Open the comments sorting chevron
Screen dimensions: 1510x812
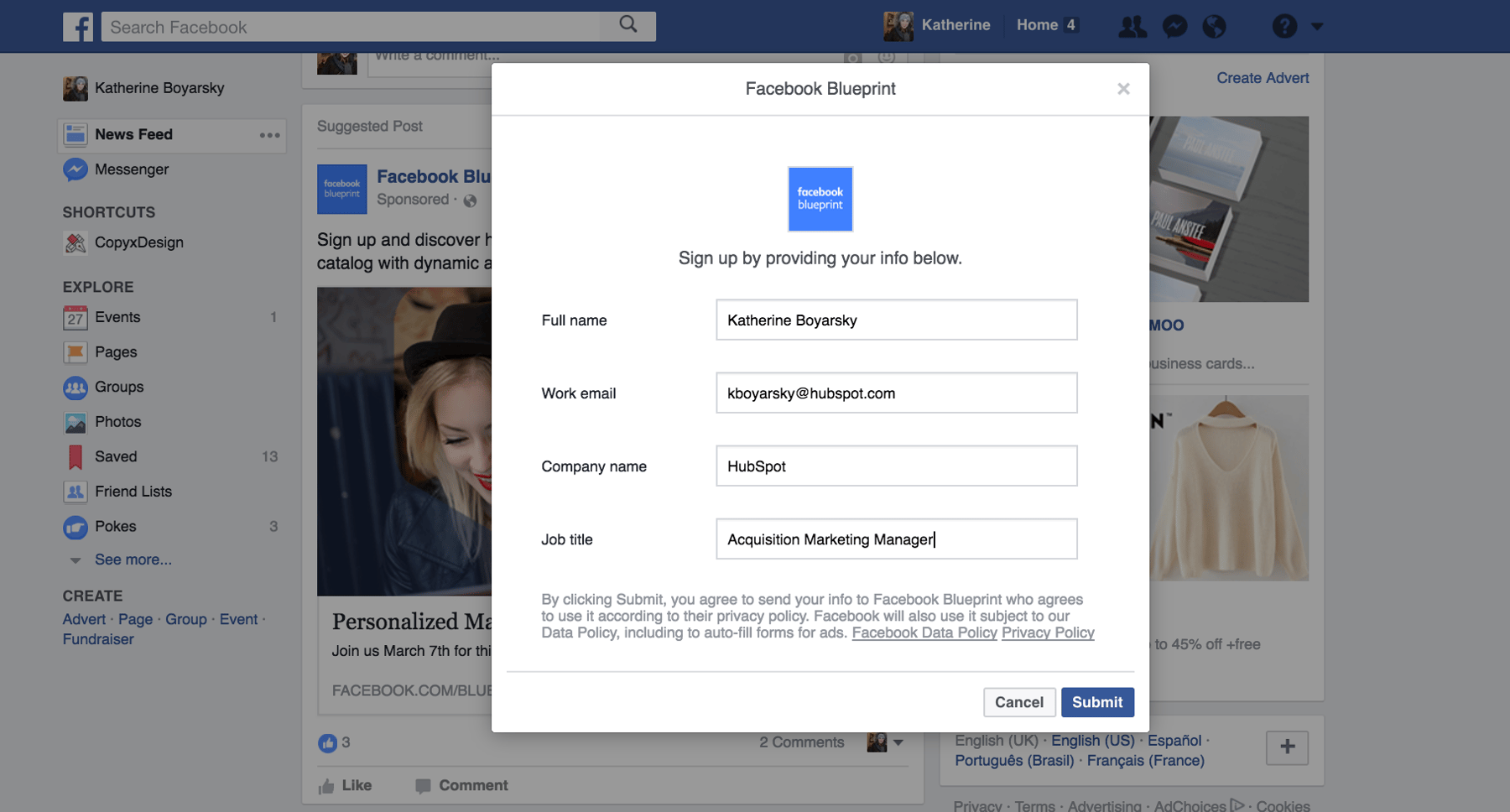point(898,742)
